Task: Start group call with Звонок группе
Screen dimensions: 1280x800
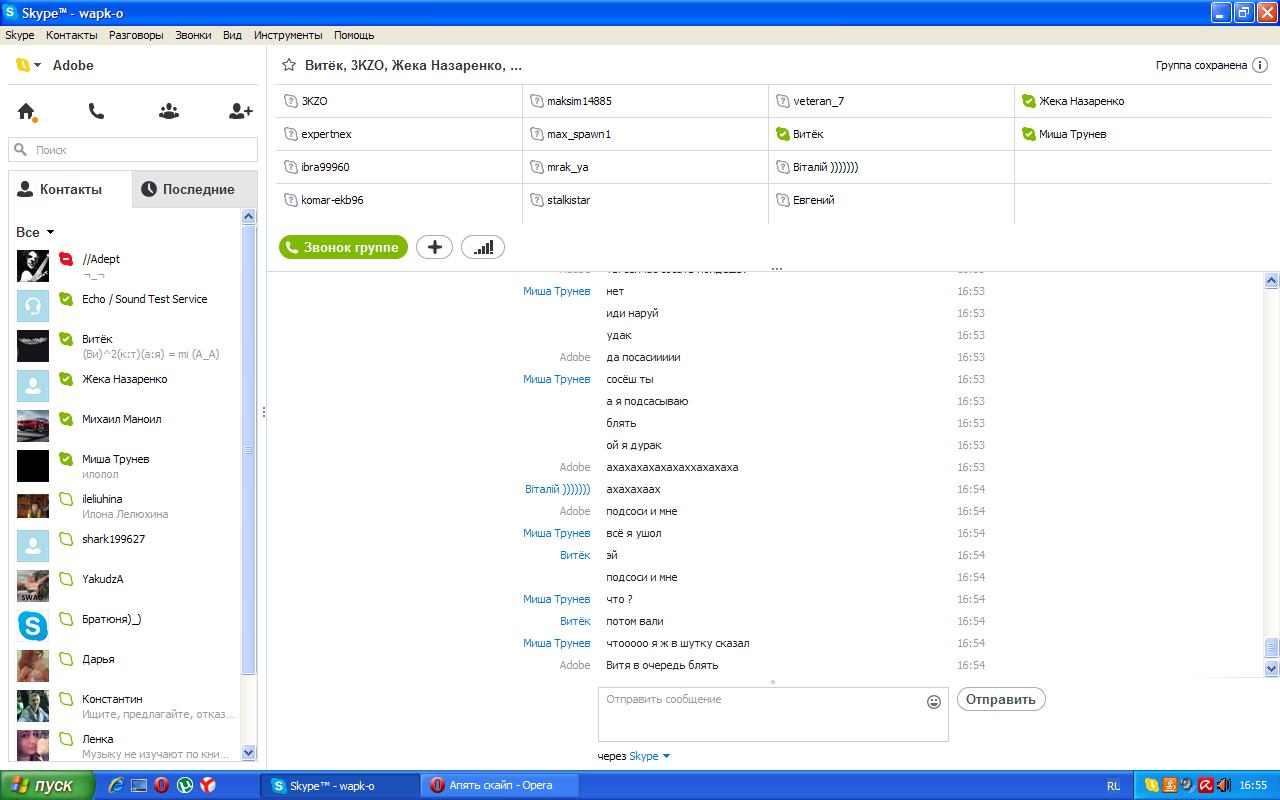Action: coord(343,247)
